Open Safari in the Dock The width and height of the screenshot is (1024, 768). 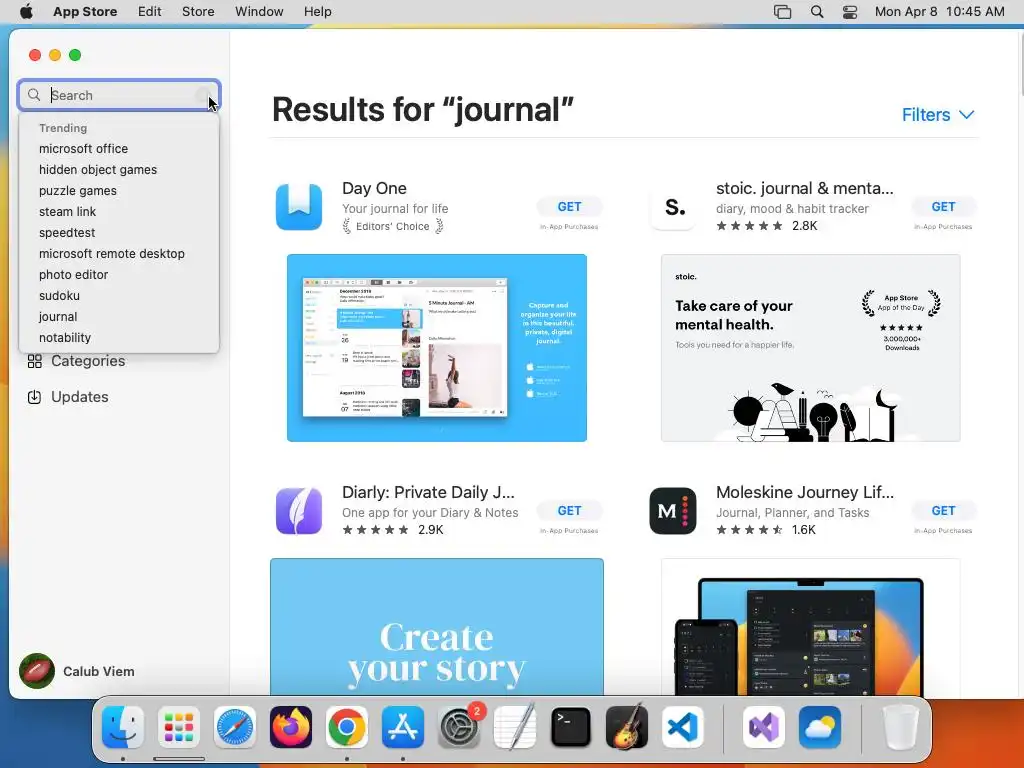234,727
